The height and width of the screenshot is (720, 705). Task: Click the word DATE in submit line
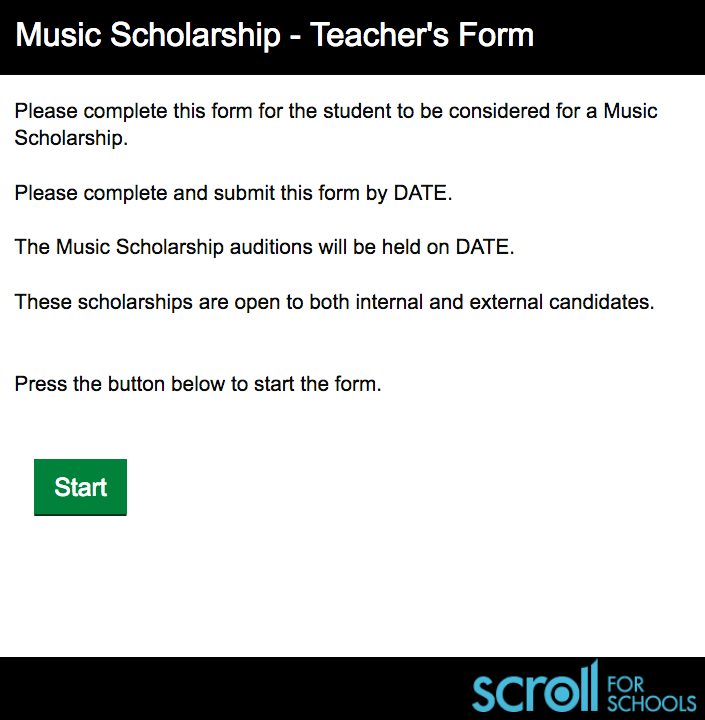tap(423, 193)
